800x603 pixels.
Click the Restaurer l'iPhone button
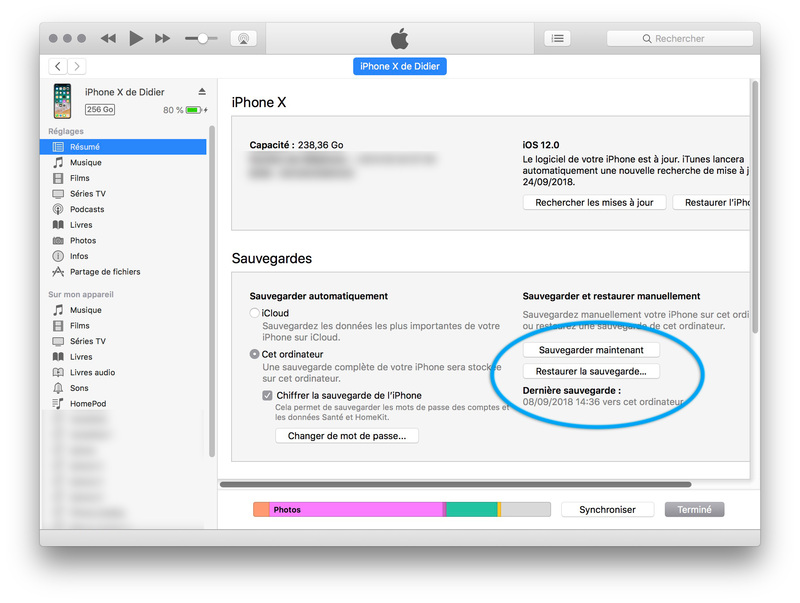(712, 203)
